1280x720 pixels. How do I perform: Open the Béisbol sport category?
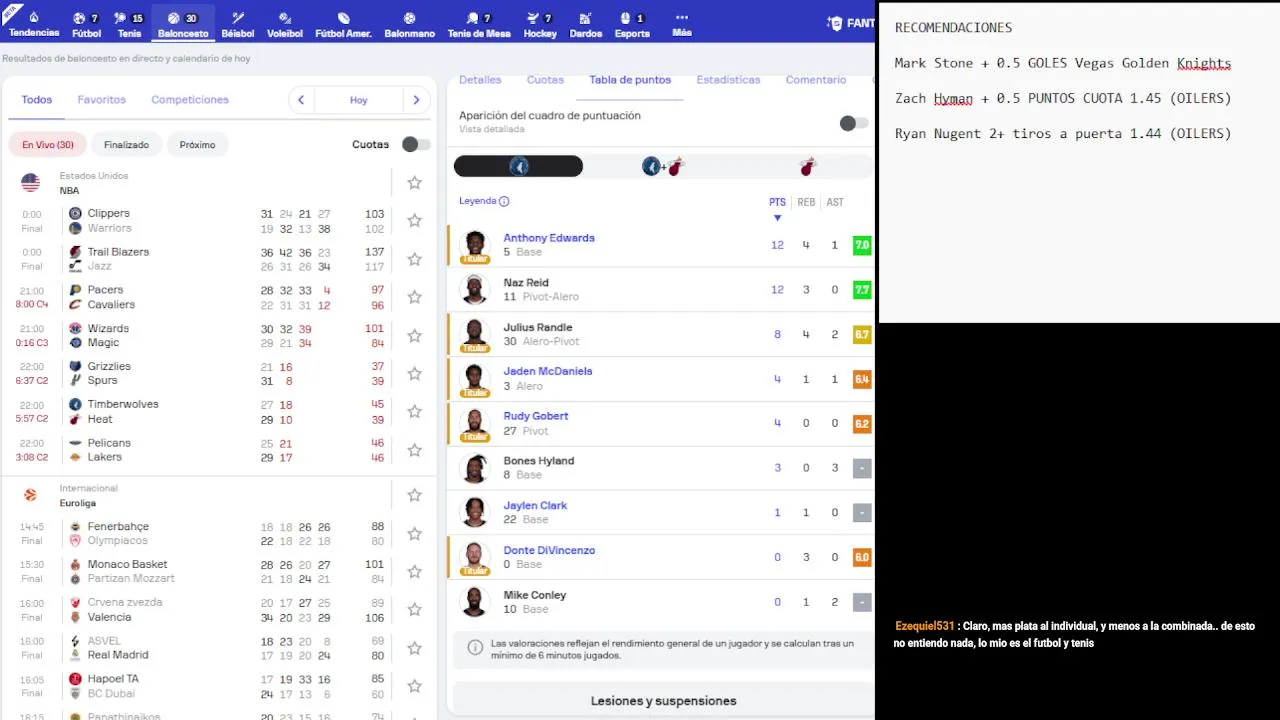click(x=238, y=25)
